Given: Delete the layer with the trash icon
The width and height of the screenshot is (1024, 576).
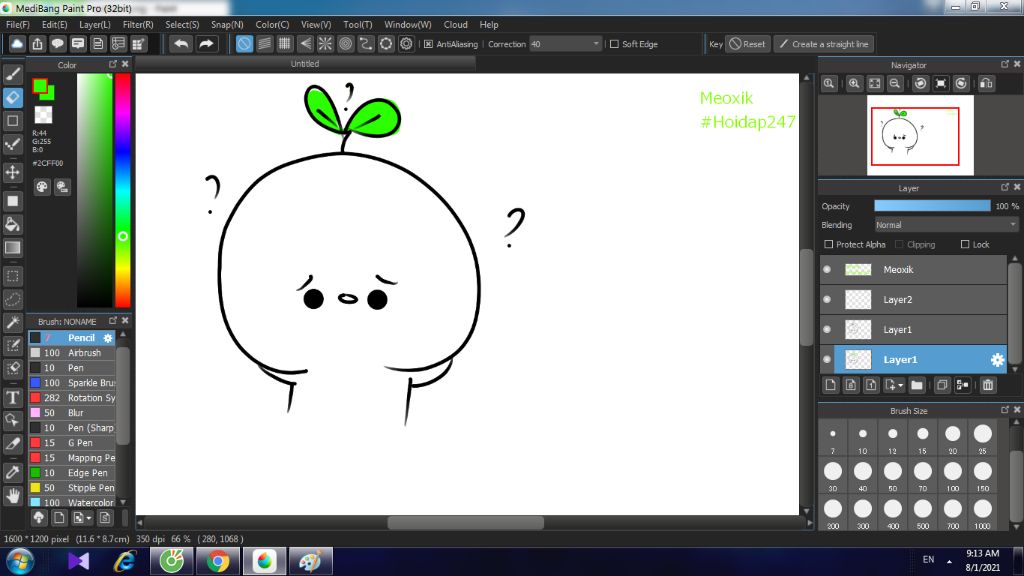Looking at the screenshot, I should tap(988, 385).
